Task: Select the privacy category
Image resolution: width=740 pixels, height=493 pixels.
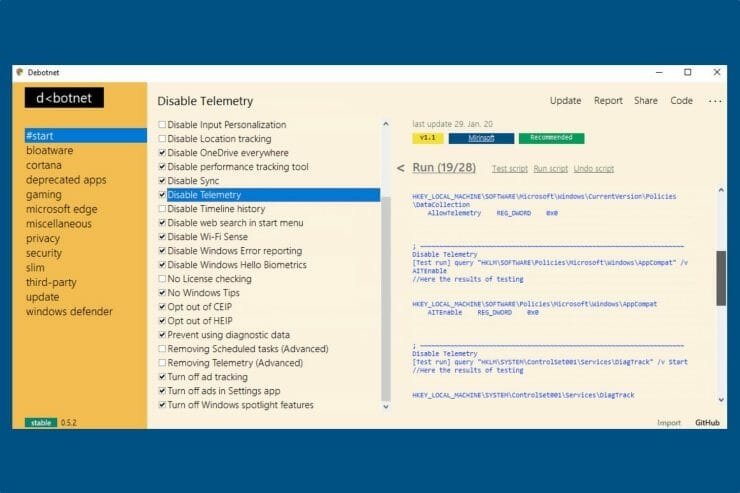Action: point(43,238)
